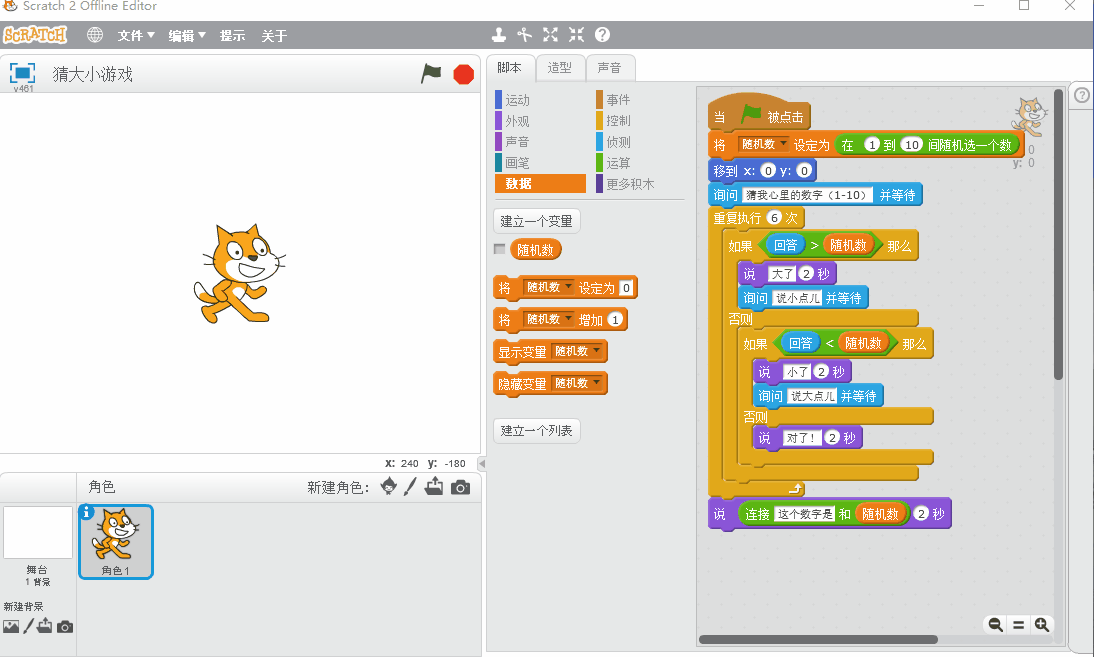Expand the 编辑 dropdown menu

tap(186, 35)
